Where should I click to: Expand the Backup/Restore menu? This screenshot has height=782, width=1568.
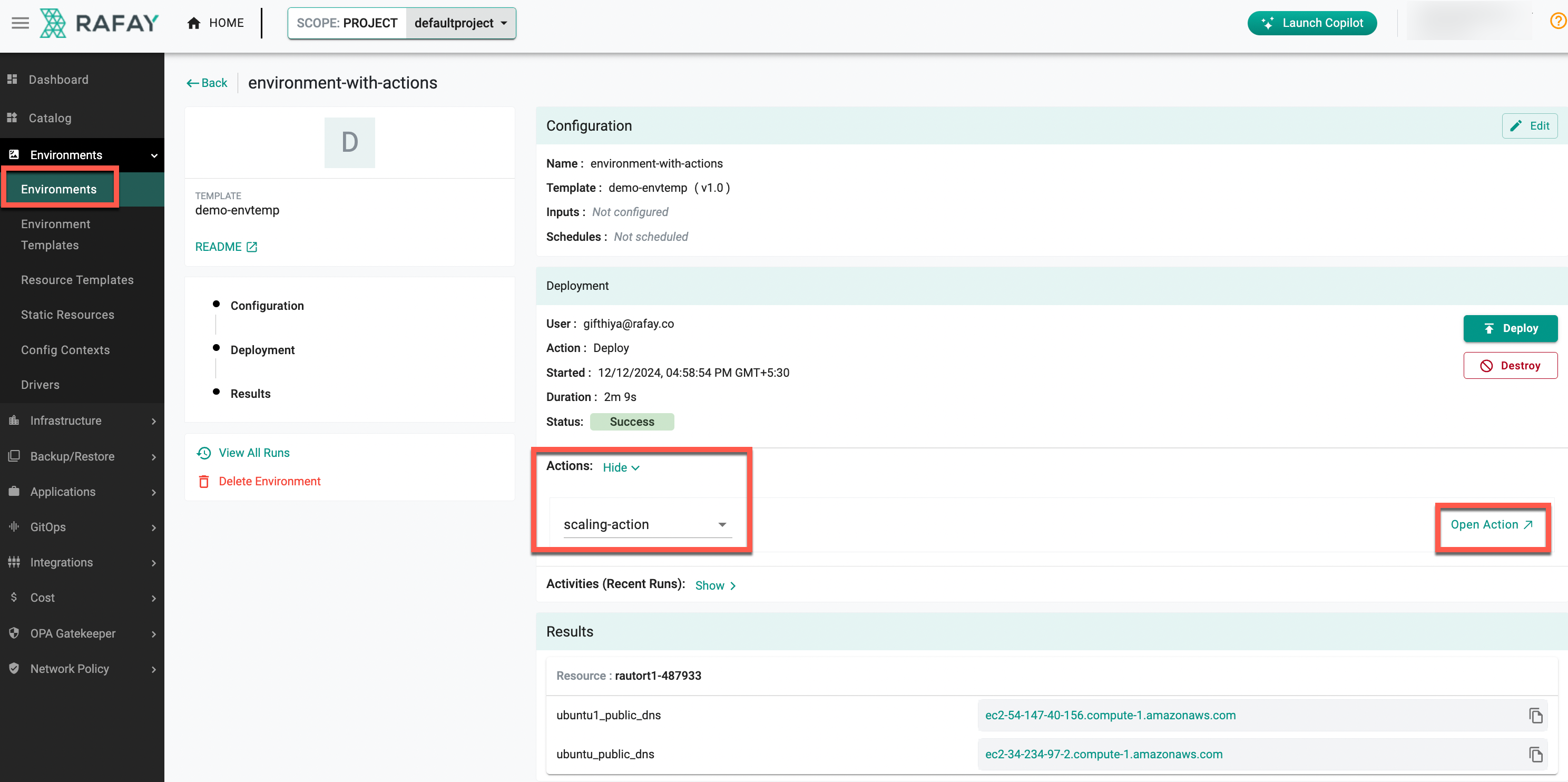point(154,457)
